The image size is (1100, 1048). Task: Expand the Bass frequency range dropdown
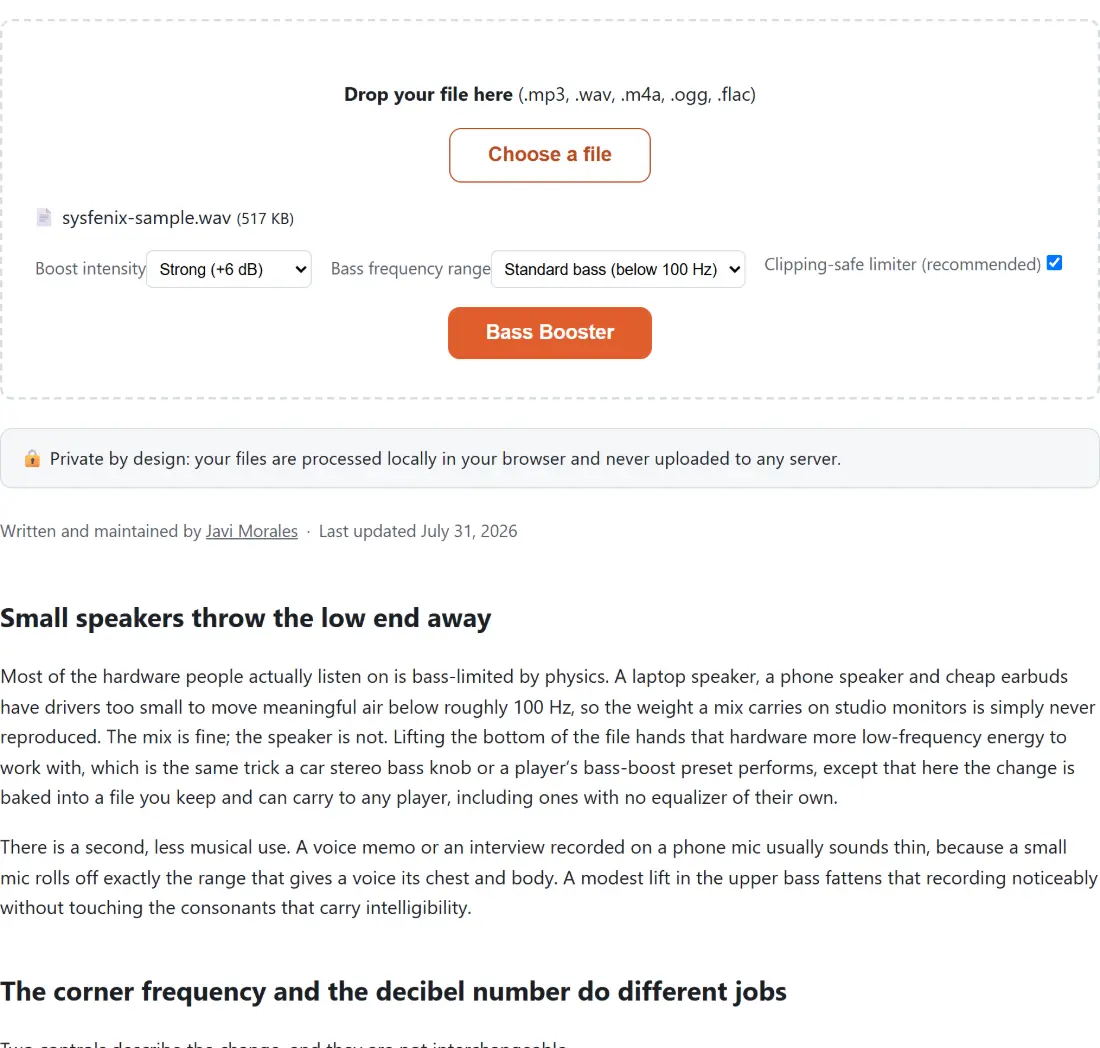pyautogui.click(x=618, y=269)
